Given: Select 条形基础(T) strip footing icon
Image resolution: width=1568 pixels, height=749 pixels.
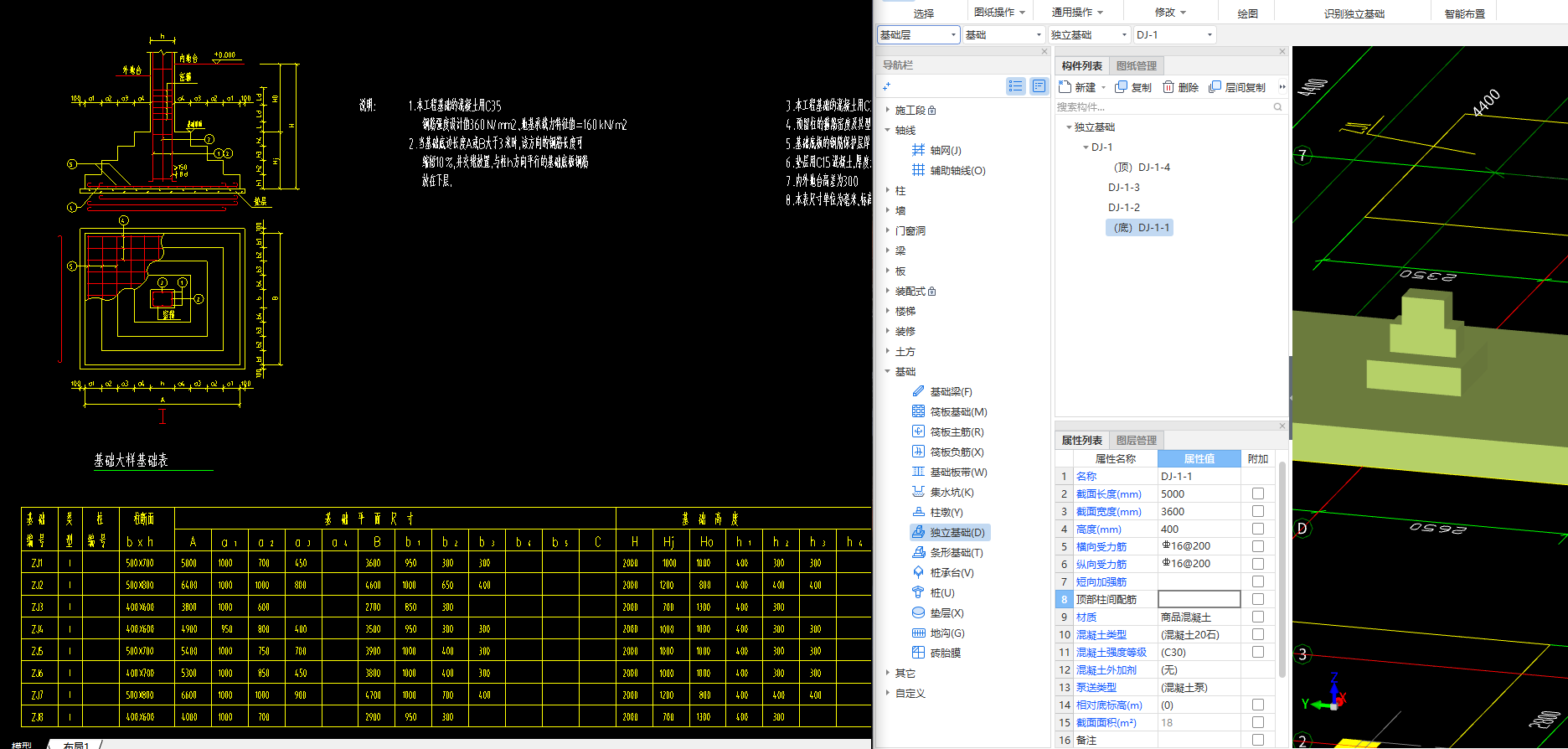Looking at the screenshot, I should 918,552.
